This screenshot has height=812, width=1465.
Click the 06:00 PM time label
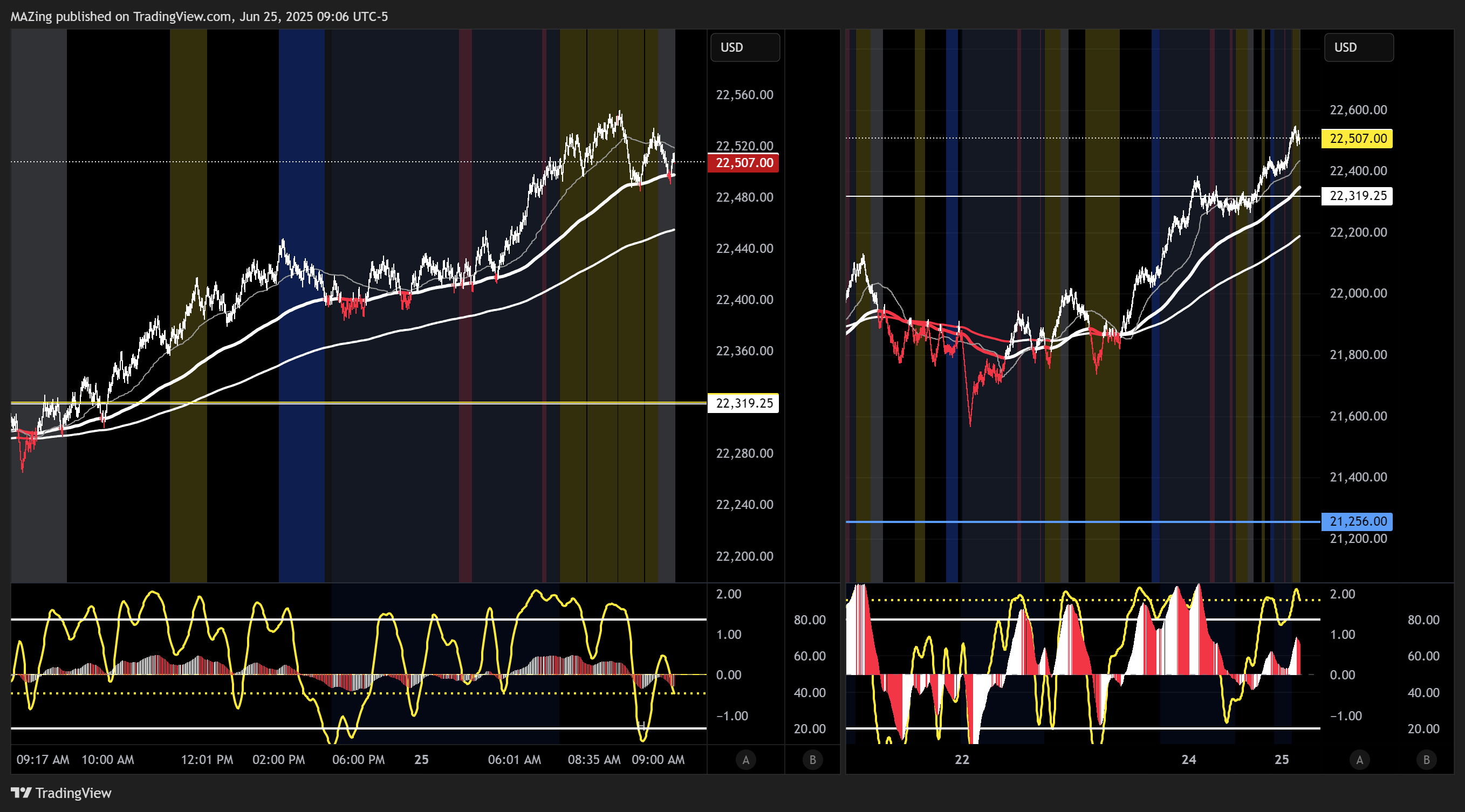pos(358,760)
